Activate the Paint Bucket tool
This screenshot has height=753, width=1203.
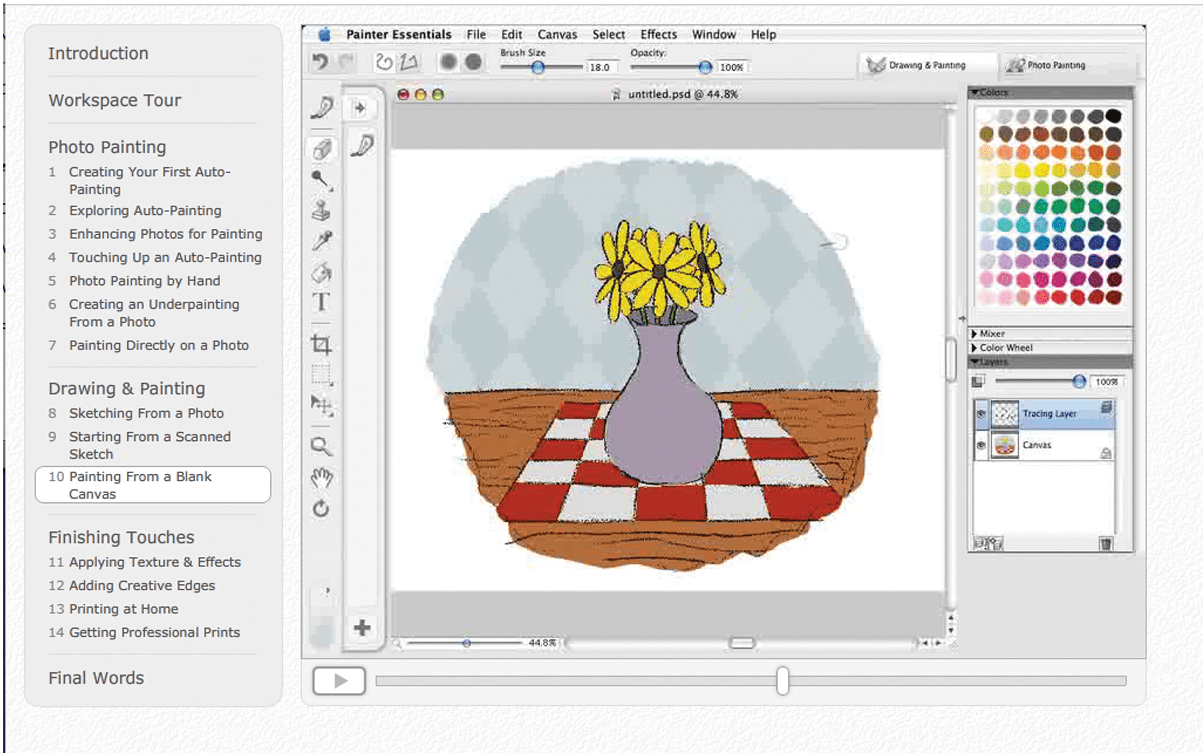(322, 273)
